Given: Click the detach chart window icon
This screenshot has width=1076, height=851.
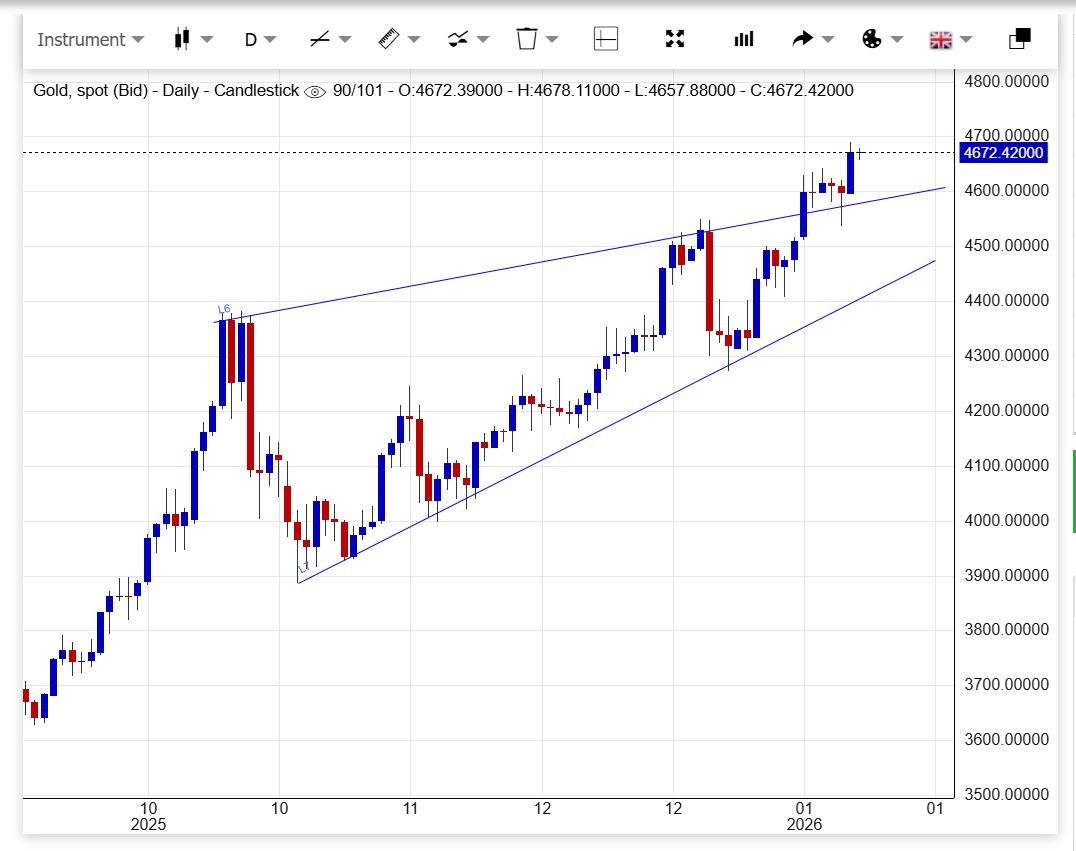Looking at the screenshot, I should coord(1019,39).
